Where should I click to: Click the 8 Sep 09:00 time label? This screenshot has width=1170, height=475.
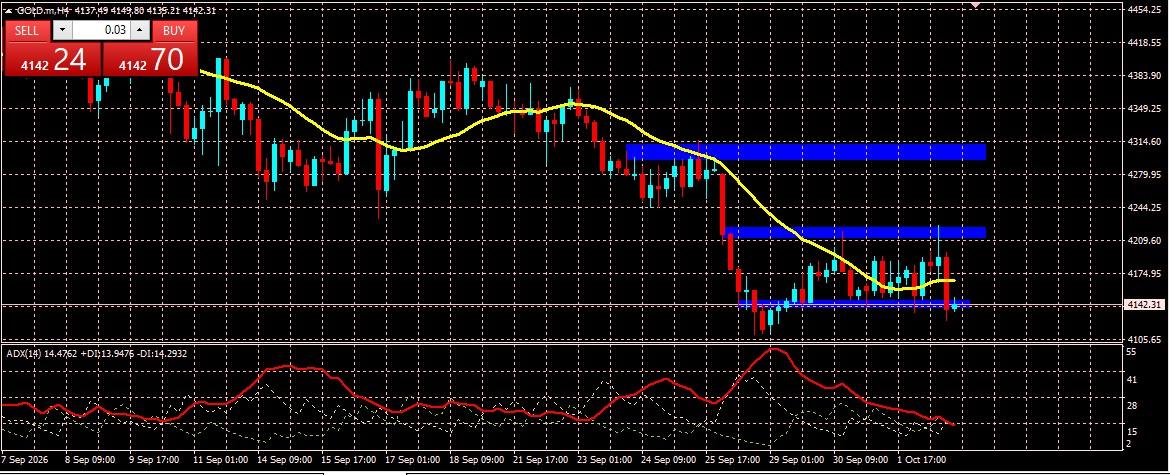(x=90, y=460)
